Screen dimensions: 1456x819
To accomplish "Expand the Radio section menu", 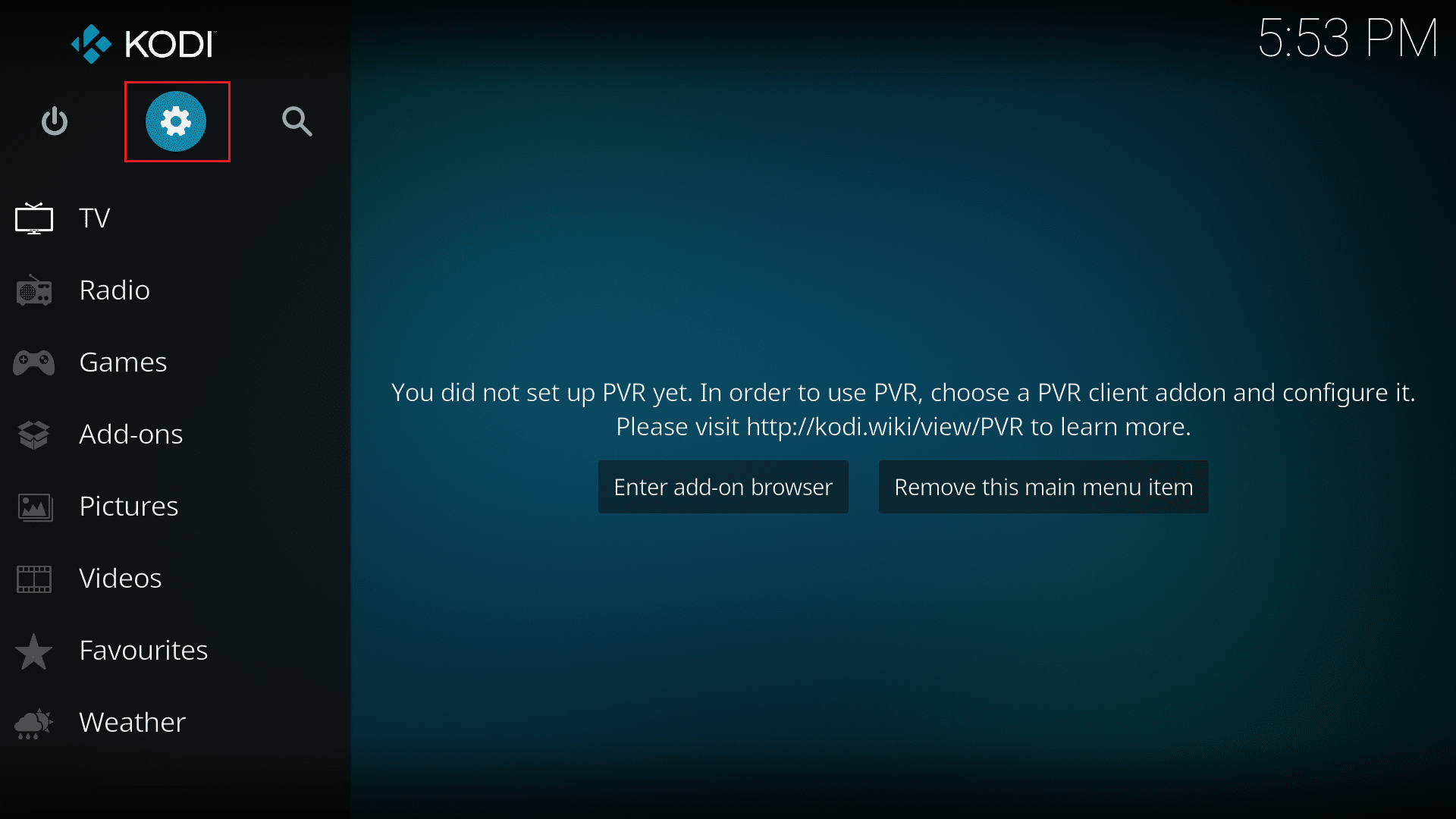I will click(114, 289).
